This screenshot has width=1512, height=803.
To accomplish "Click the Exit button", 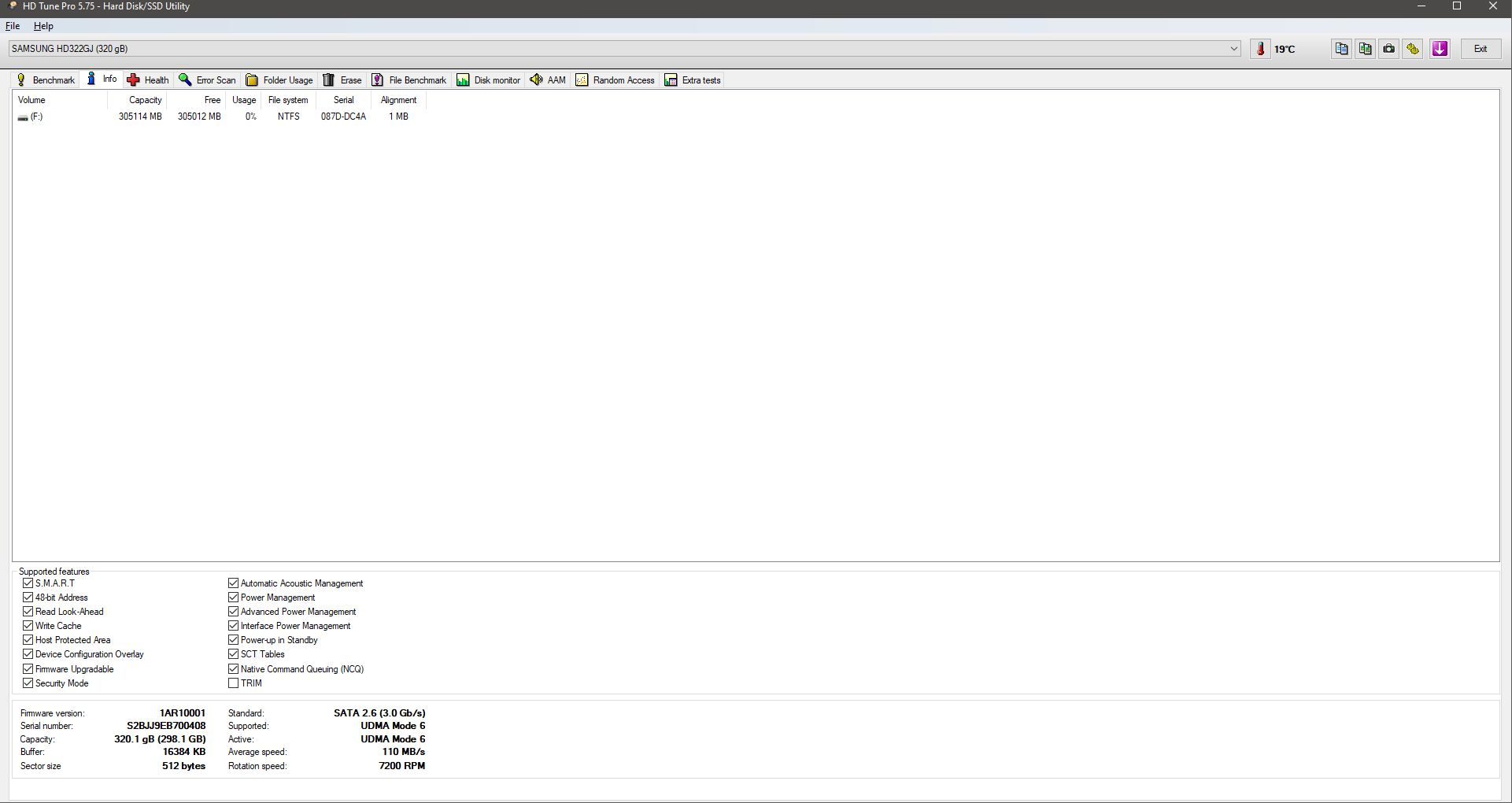I will (x=1480, y=49).
